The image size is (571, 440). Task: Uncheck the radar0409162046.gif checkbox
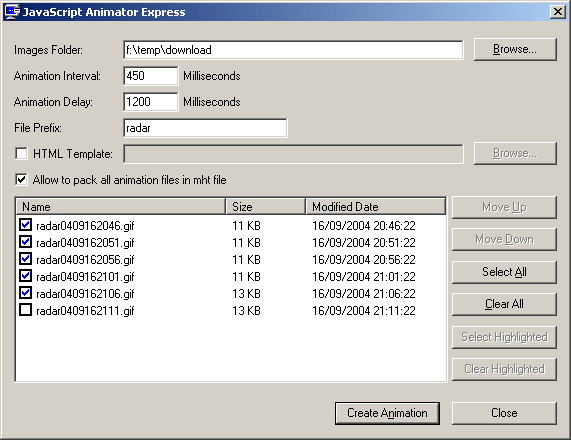tap(25, 225)
